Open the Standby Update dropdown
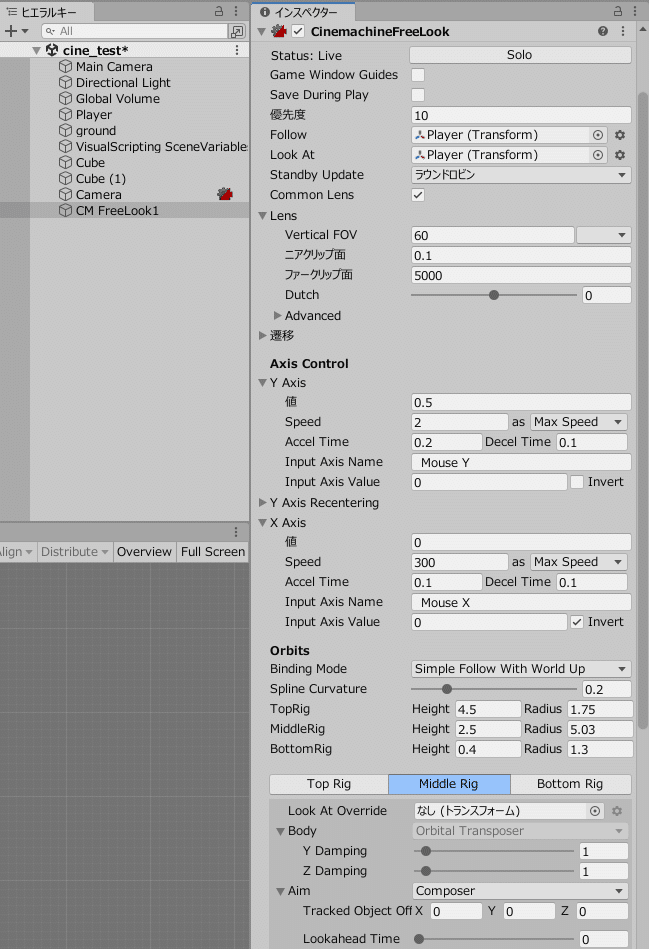Screen dimensions: 649x949 click(521, 175)
